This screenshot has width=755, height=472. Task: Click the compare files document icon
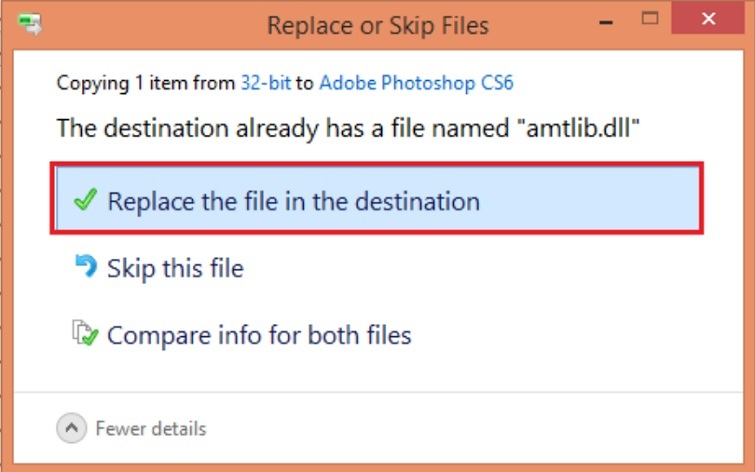[x=84, y=334]
